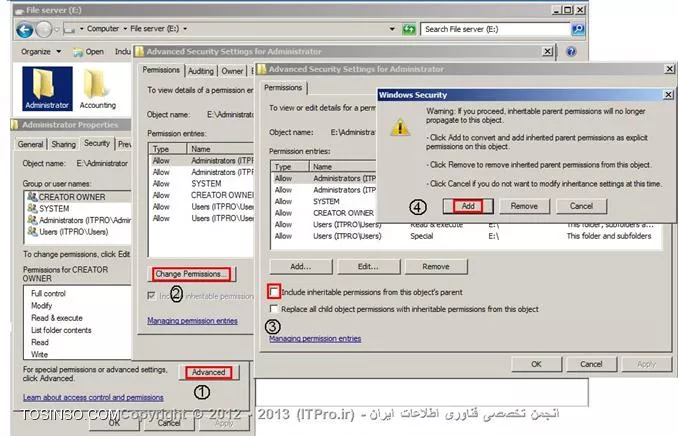
Task: Open the Owner tab
Action: tap(232, 71)
